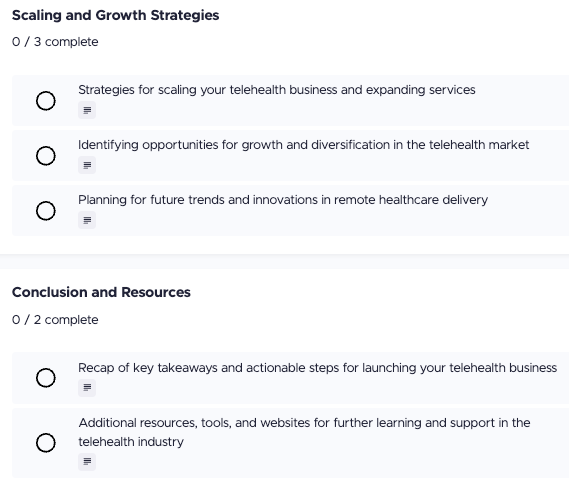This screenshot has height=492, width=569.
Task: Open notes icon under Planning for future trends
Action: pos(87,220)
